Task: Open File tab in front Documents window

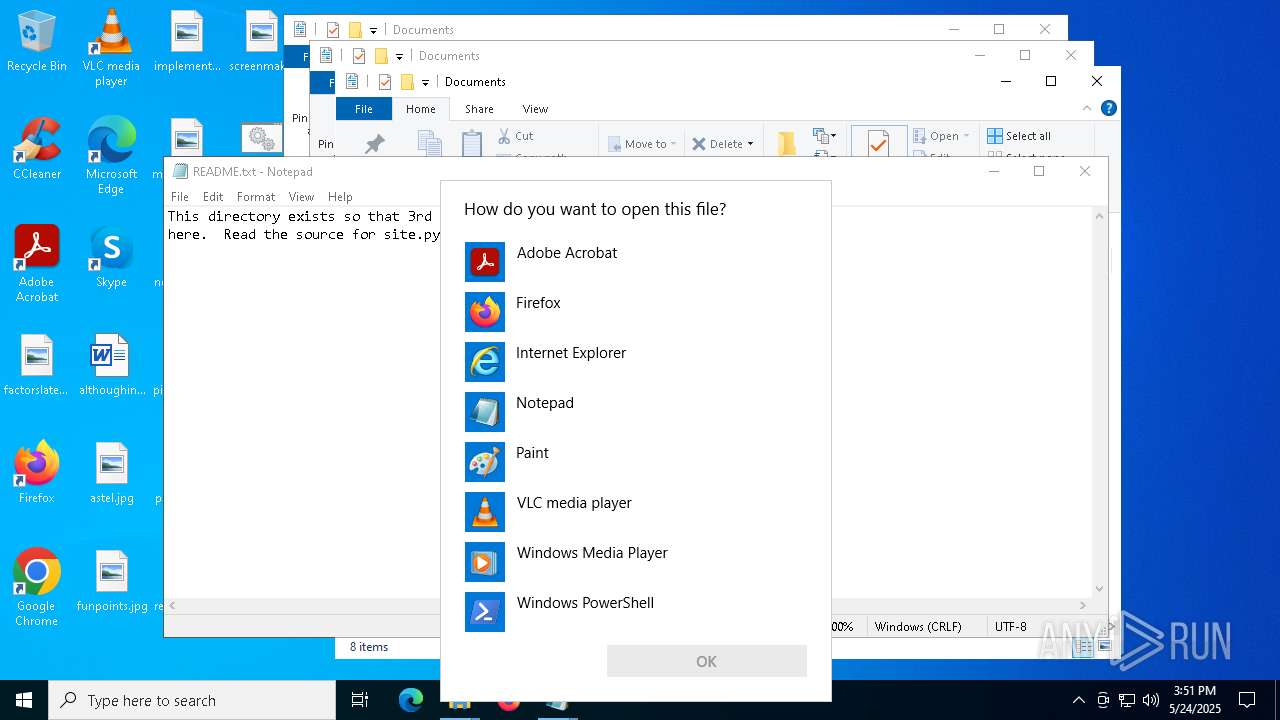Action: [364, 109]
